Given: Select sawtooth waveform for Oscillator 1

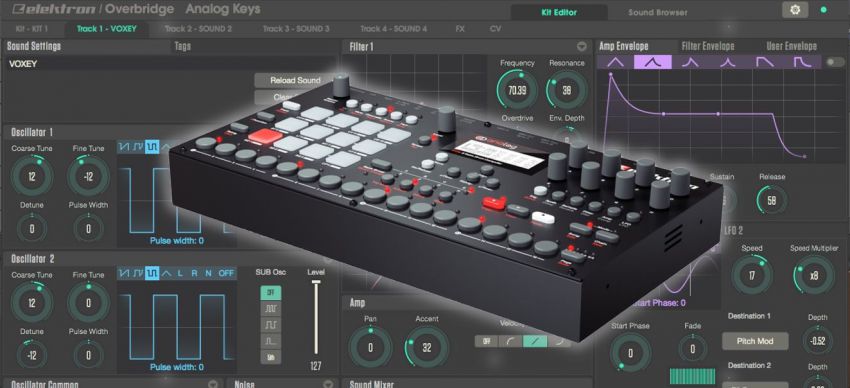Looking at the screenshot, I should [x=124, y=146].
